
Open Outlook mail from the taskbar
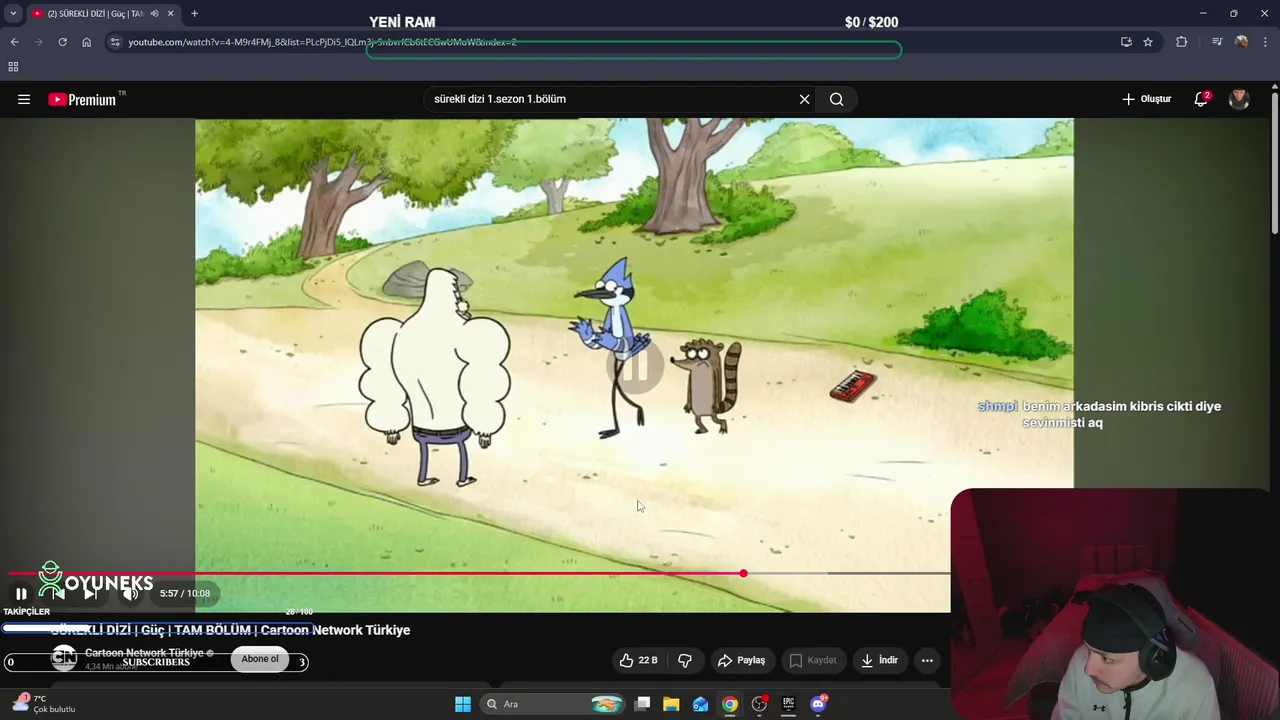(x=700, y=704)
